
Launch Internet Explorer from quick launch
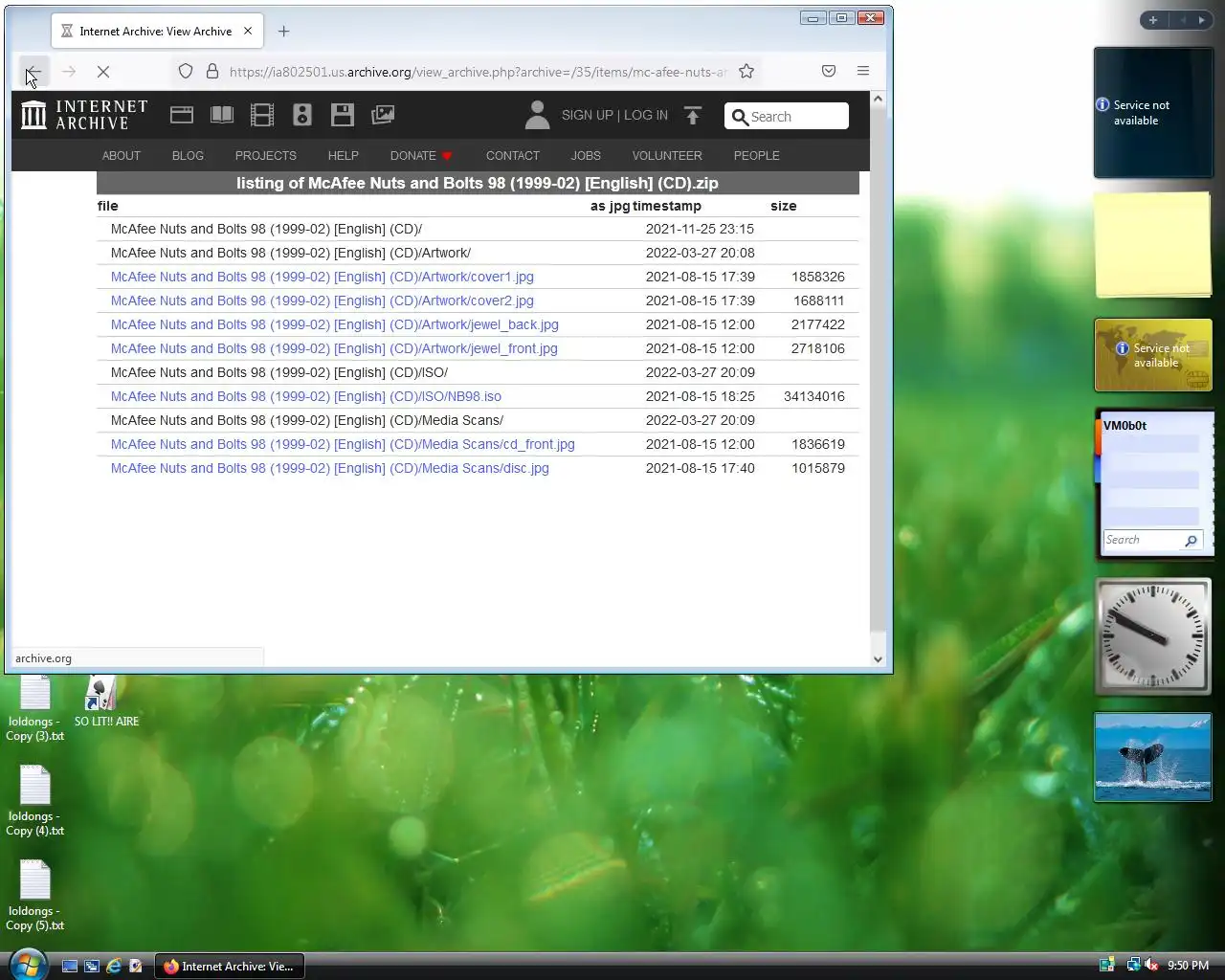click(114, 967)
